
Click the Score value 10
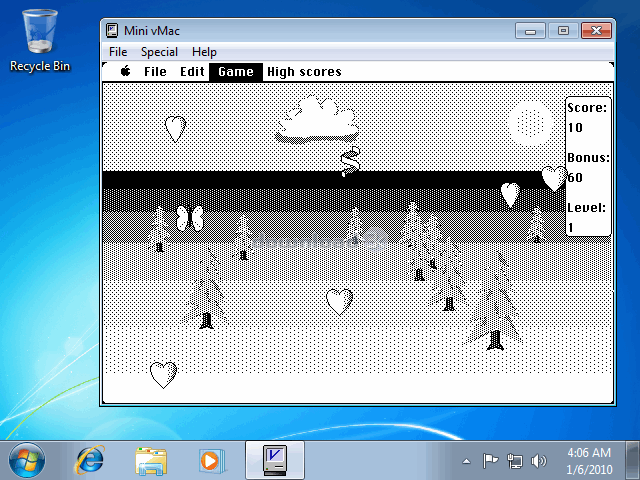(x=575, y=128)
